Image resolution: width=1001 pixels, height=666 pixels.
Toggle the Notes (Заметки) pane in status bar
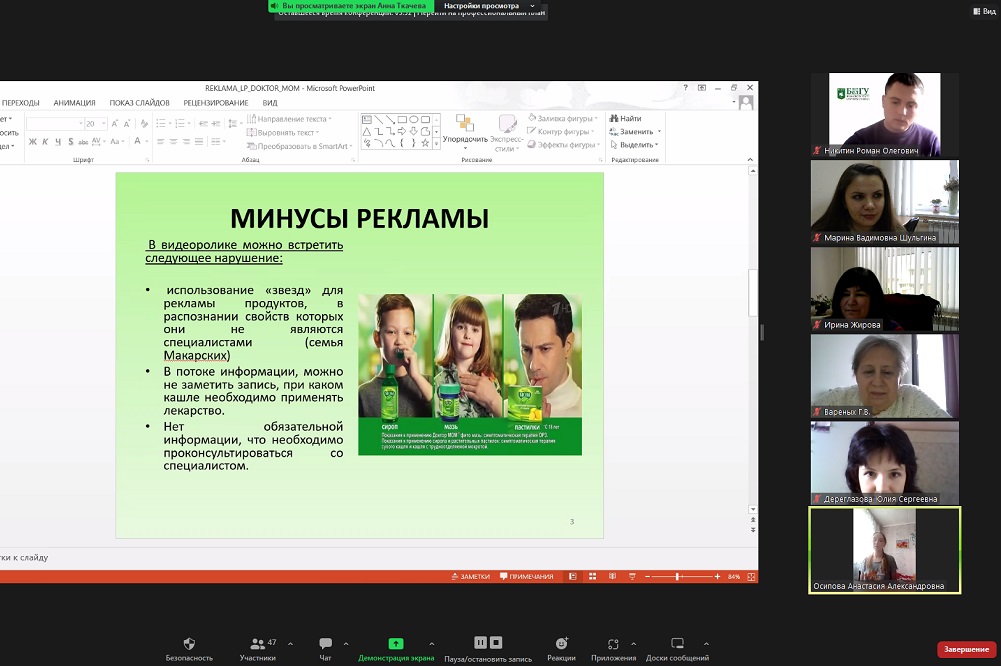point(472,577)
